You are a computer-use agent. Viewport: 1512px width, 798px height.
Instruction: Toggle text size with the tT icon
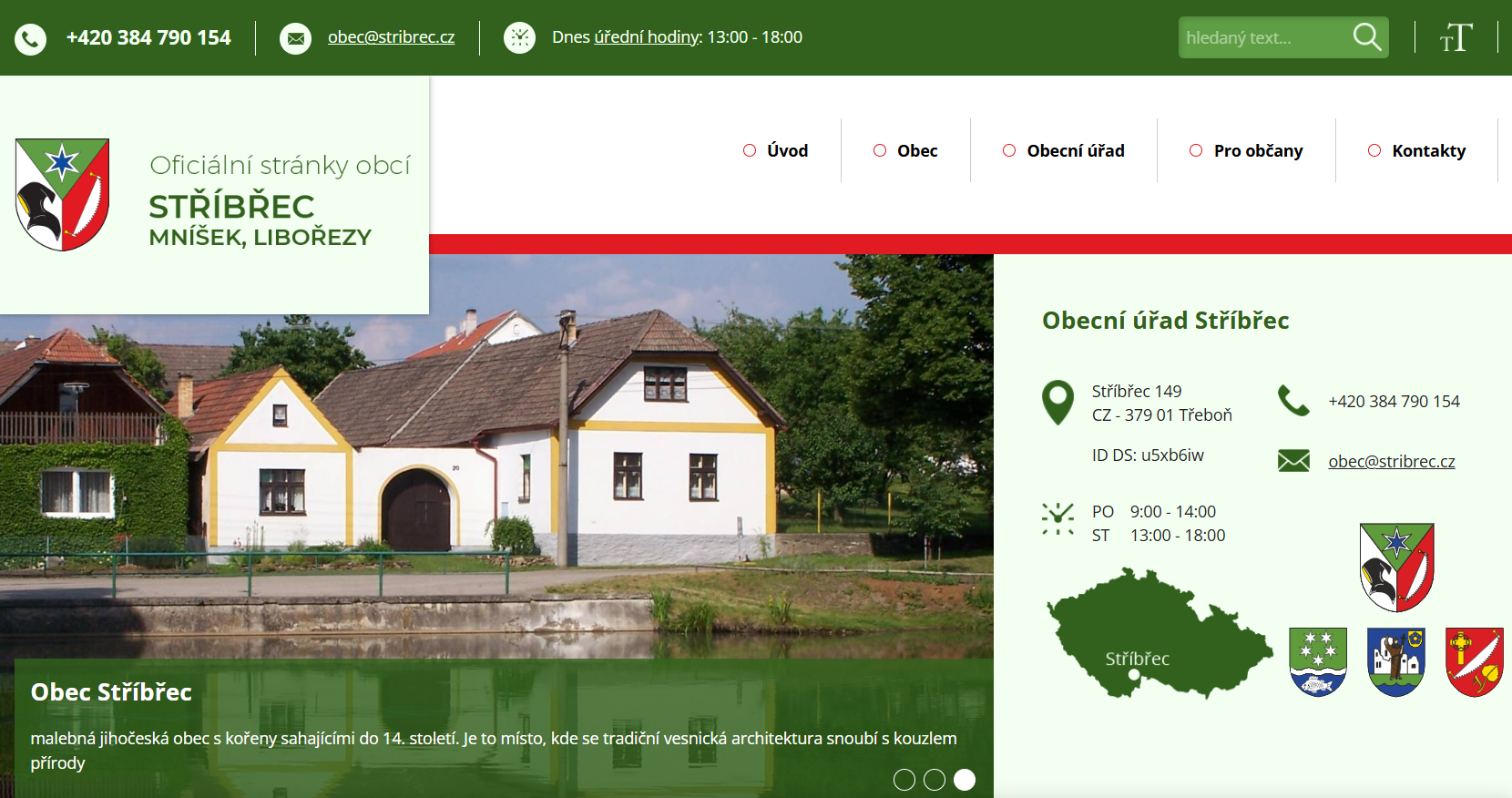pyautogui.click(x=1456, y=37)
